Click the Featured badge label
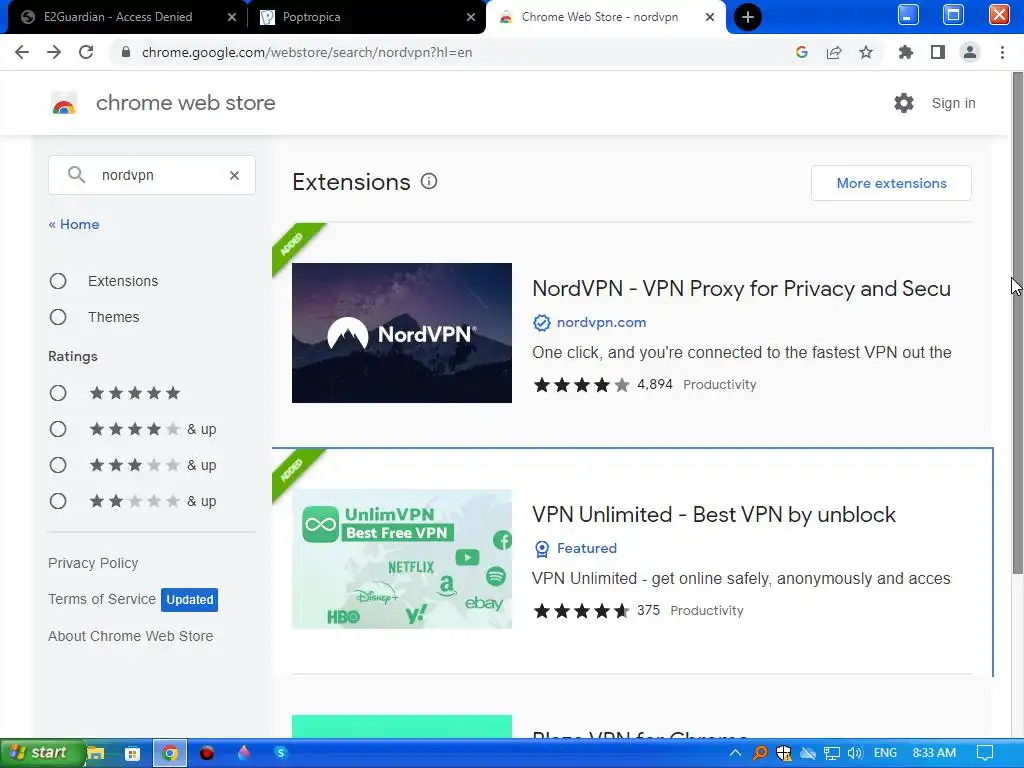This screenshot has height=768, width=1024. tap(586, 548)
